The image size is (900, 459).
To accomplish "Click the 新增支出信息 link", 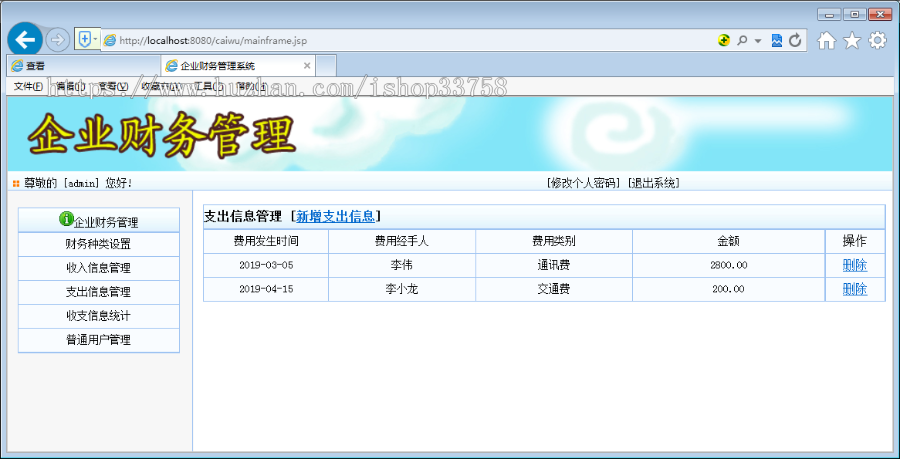I will (x=336, y=216).
